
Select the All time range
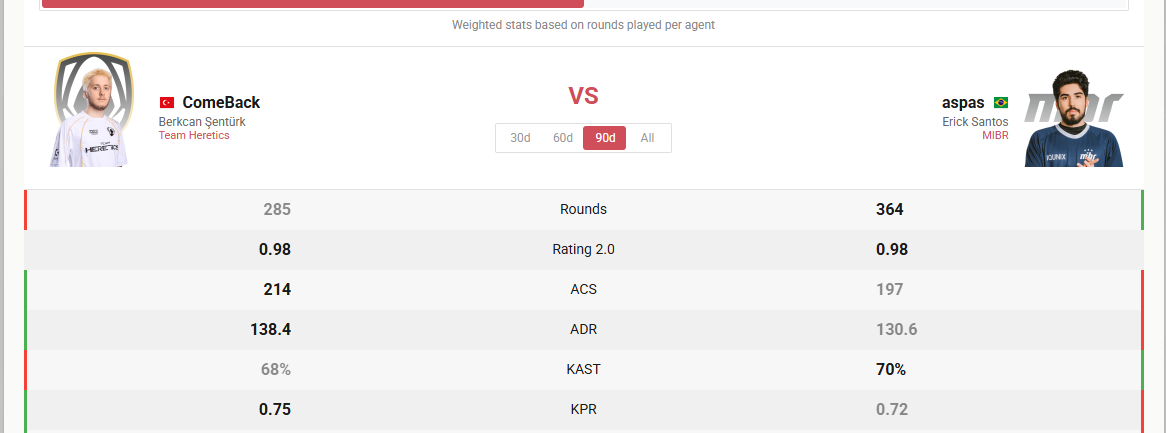point(647,138)
